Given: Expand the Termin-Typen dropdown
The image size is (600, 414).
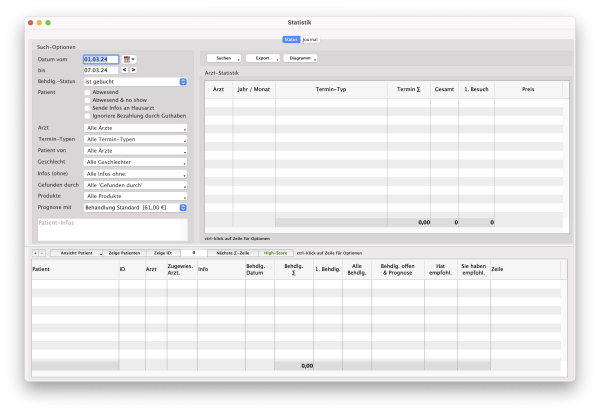Looking at the screenshot, I should click(136, 139).
